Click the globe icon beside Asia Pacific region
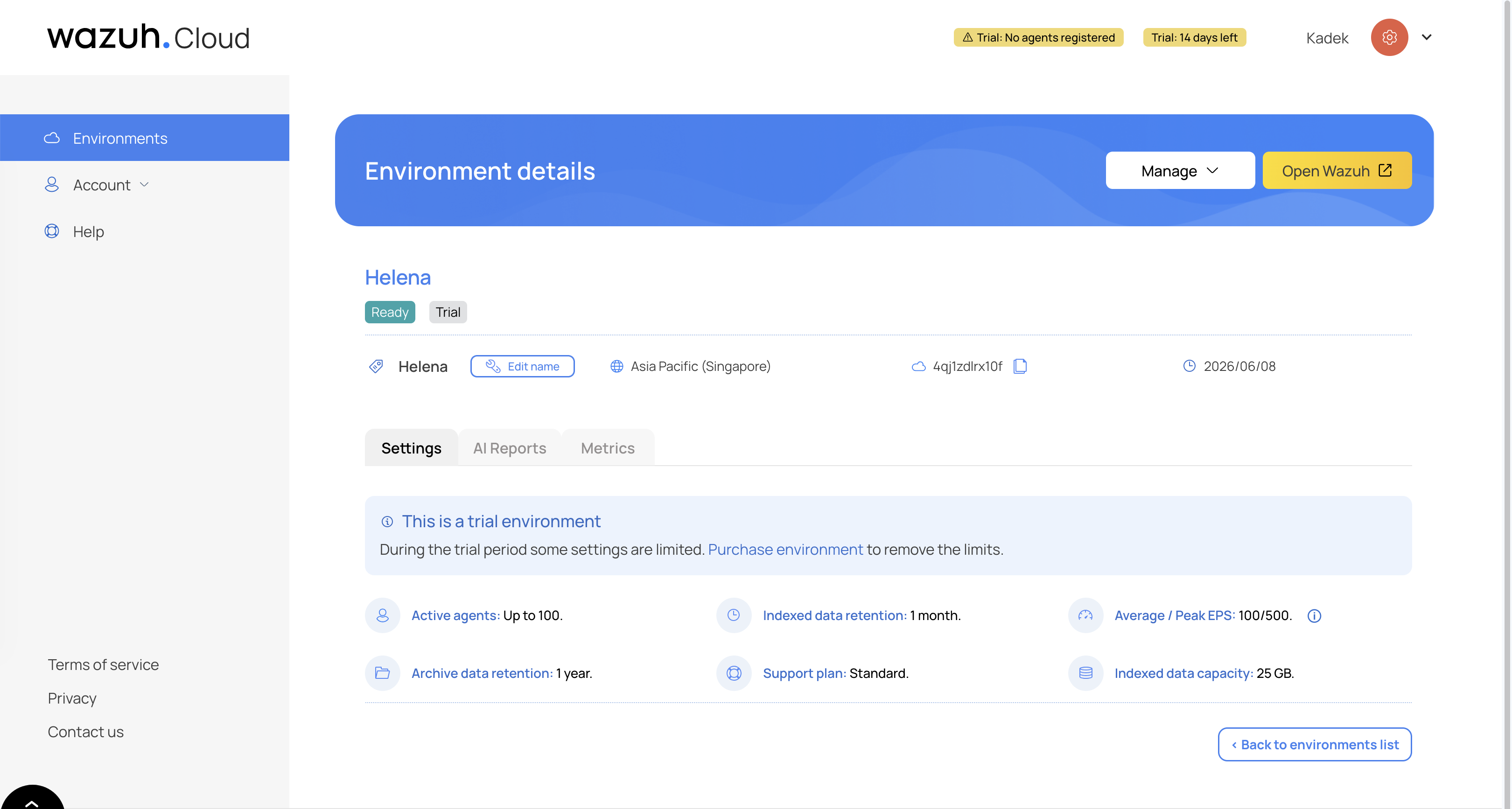The height and width of the screenshot is (809, 1512). tap(616, 366)
